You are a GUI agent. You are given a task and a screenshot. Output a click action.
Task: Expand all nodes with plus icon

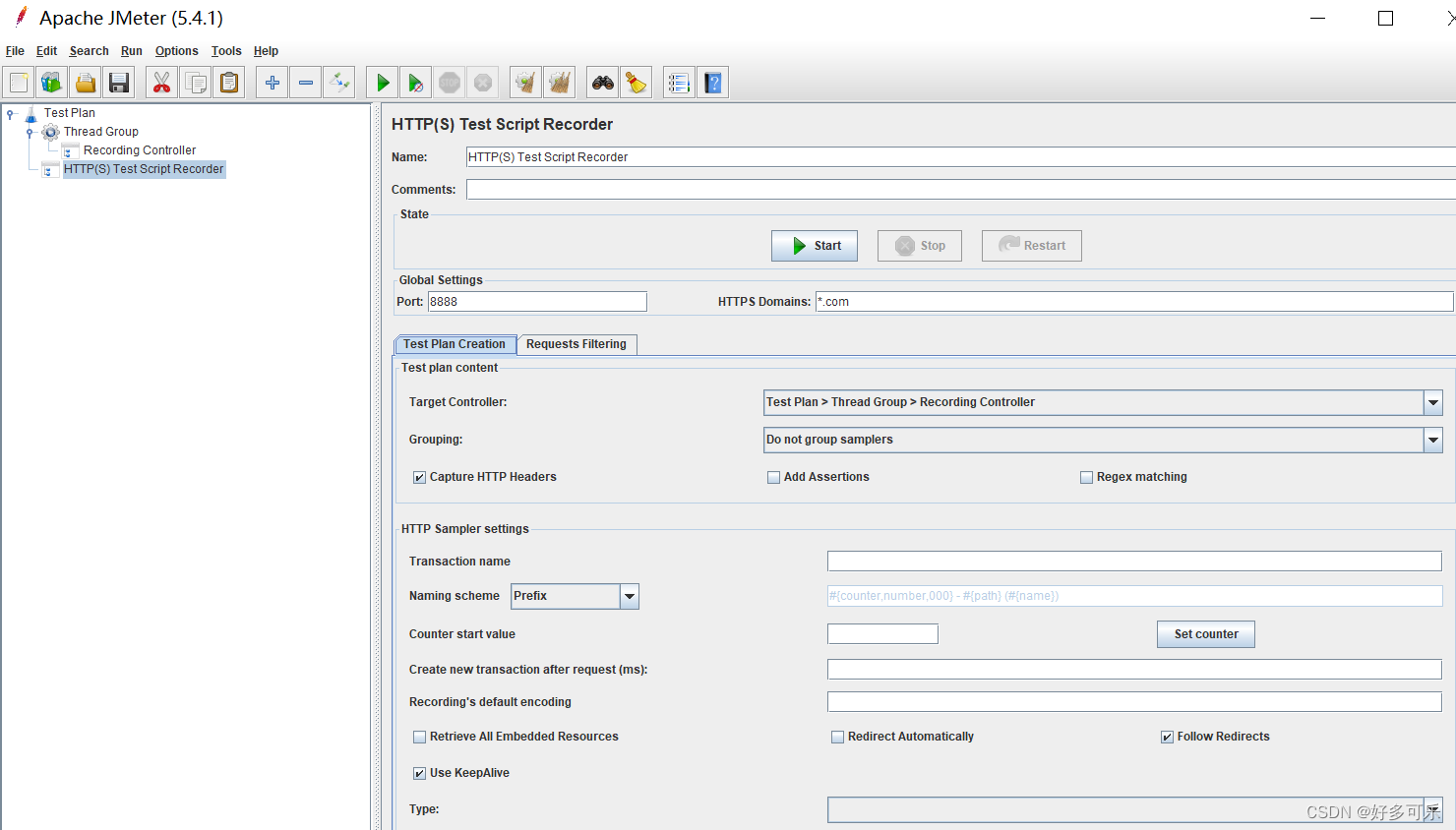(x=273, y=83)
